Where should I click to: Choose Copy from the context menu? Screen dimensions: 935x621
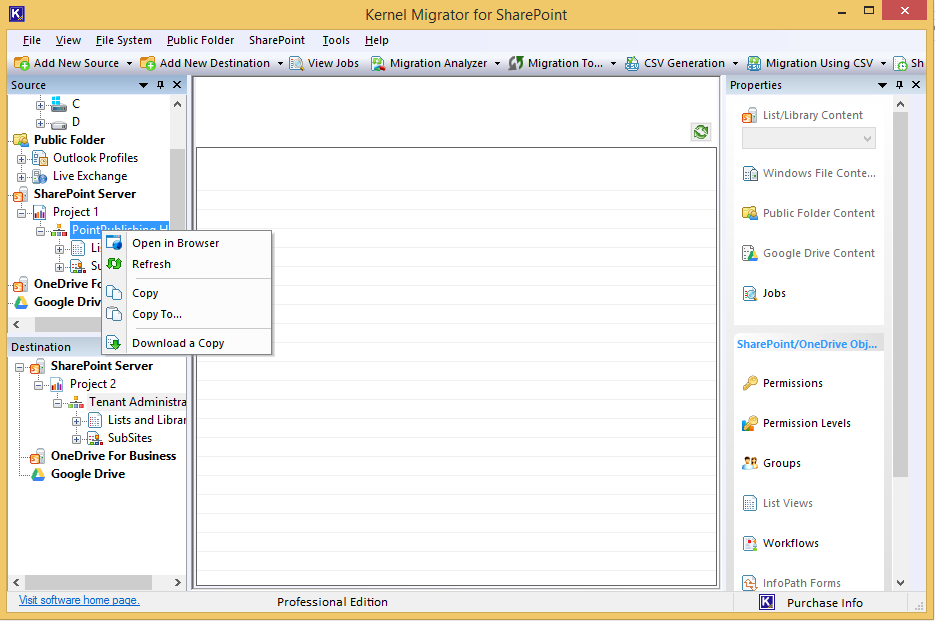tap(187, 293)
